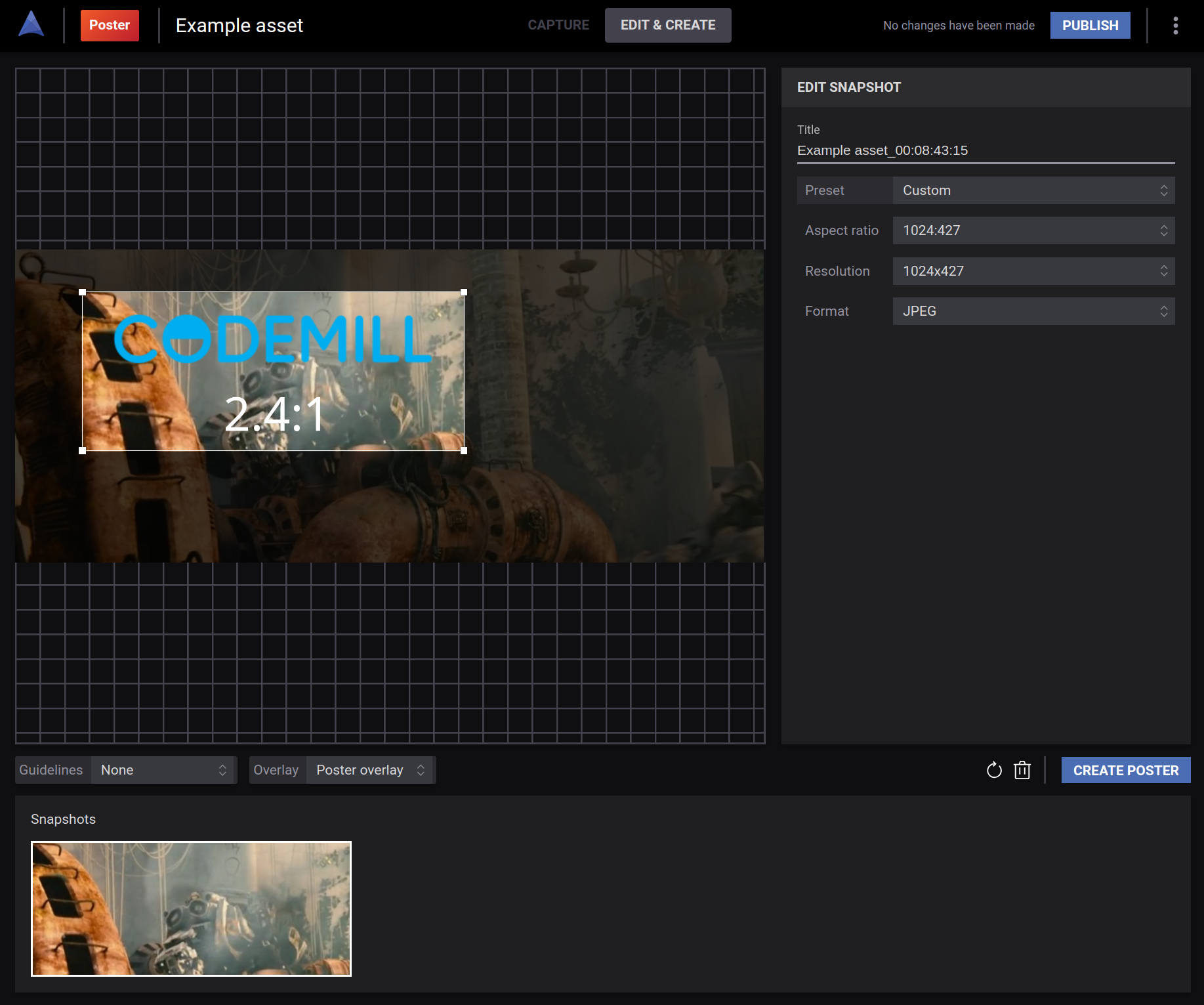1204x1005 pixels.
Task: Edit the Title field Example asset_00:08:43:15
Action: [986, 151]
